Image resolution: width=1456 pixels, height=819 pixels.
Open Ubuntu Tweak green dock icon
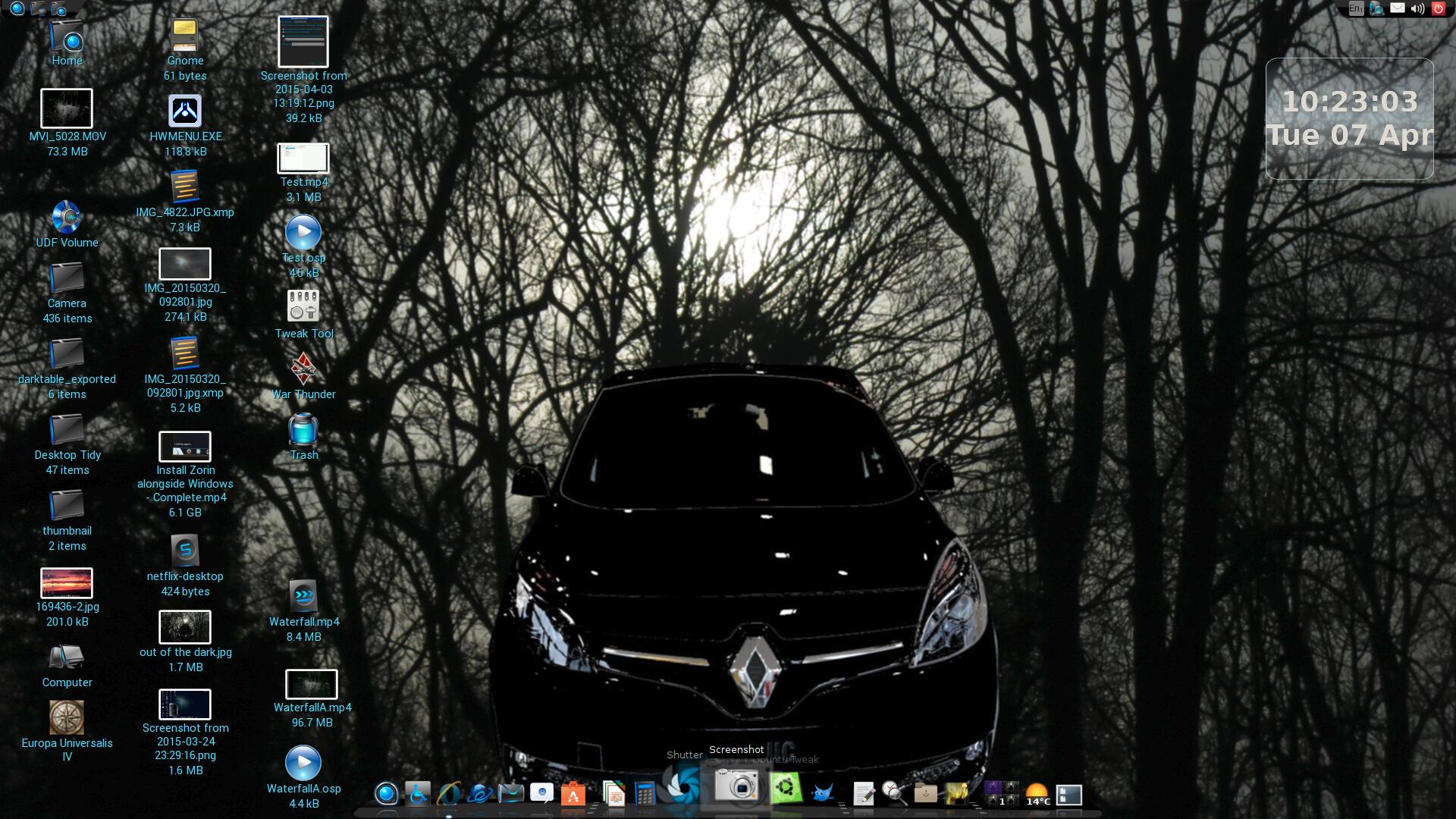[x=786, y=789]
